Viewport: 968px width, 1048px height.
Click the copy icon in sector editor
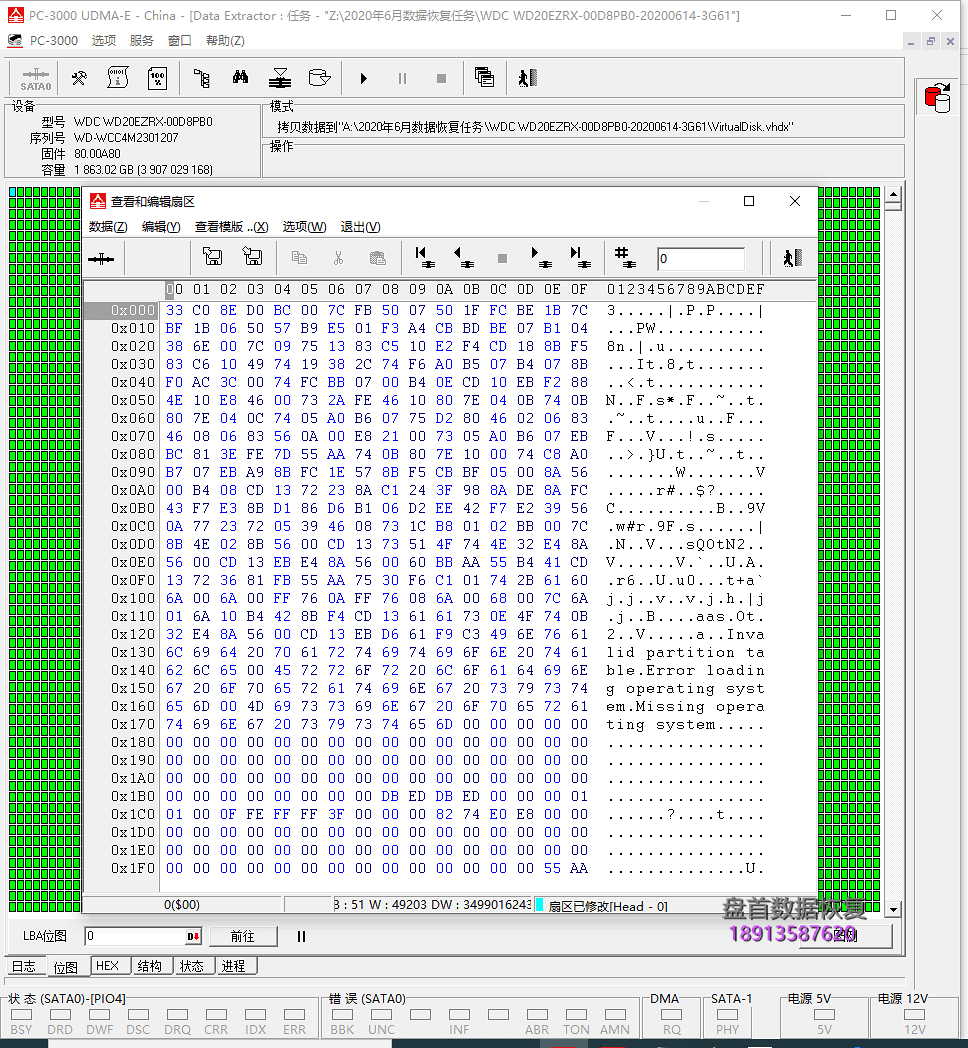[299, 258]
